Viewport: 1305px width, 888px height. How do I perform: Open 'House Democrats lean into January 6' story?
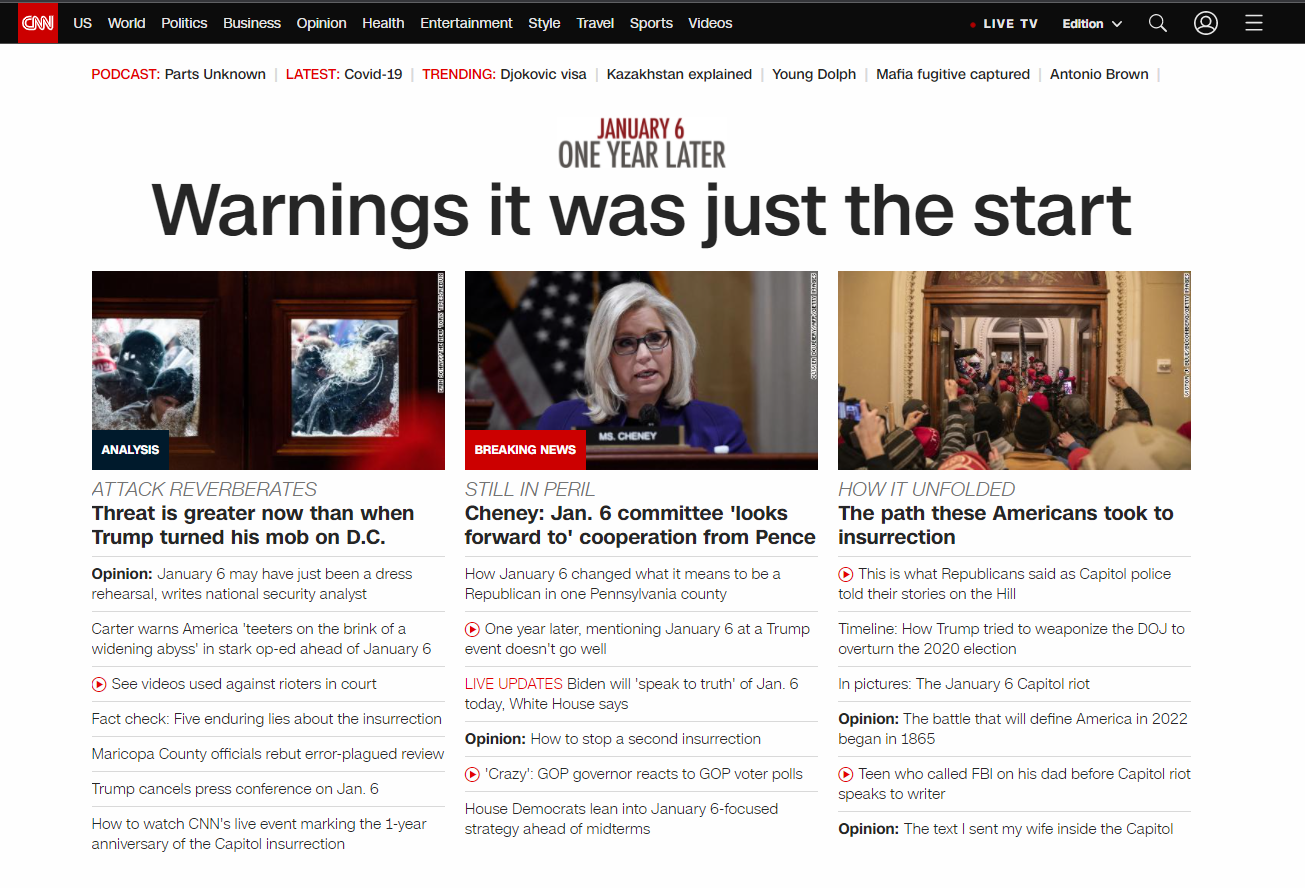click(x=621, y=819)
